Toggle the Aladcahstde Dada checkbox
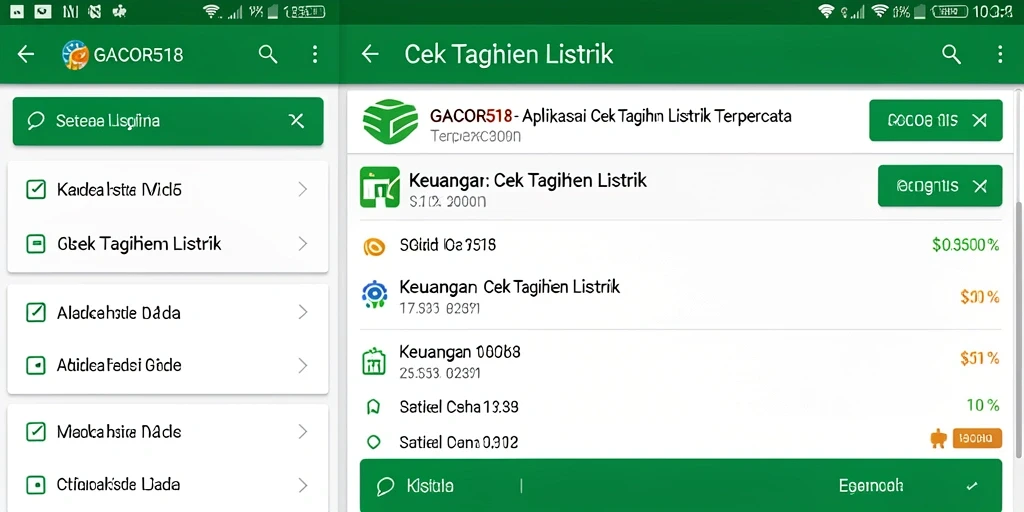 [35, 313]
